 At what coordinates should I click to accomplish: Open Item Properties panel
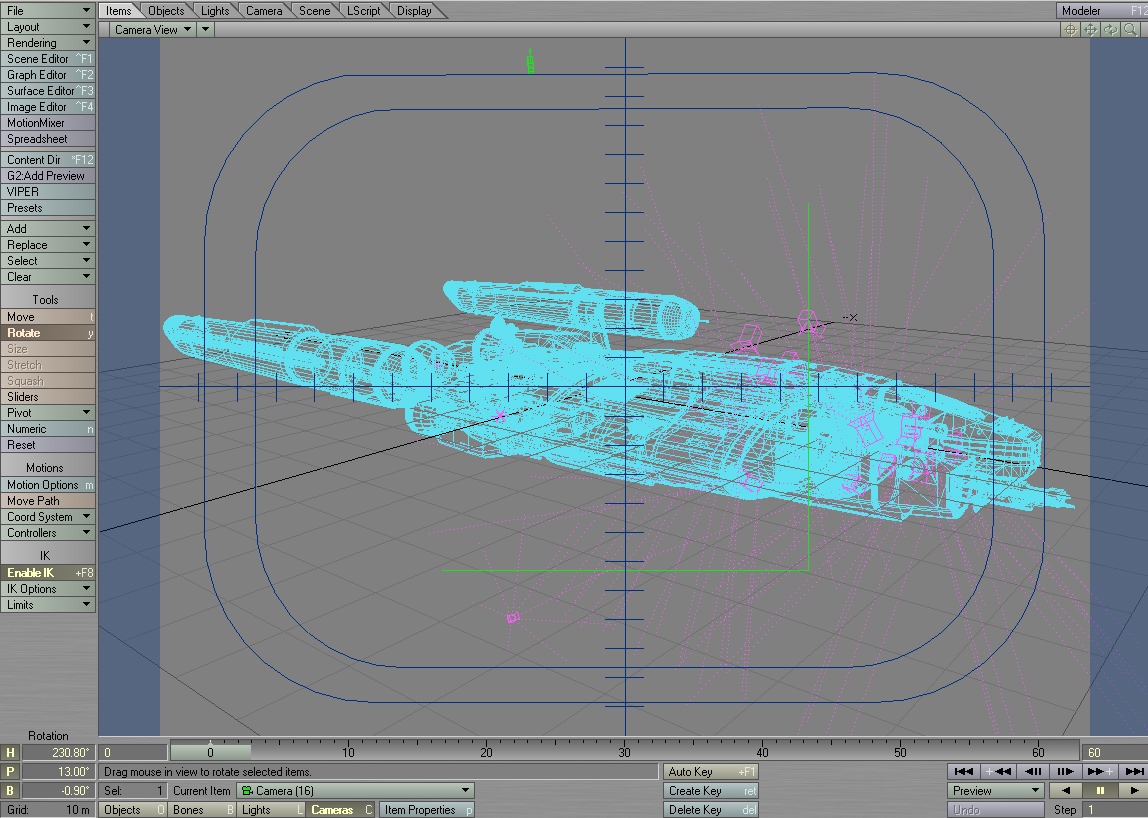pyautogui.click(x=427, y=810)
